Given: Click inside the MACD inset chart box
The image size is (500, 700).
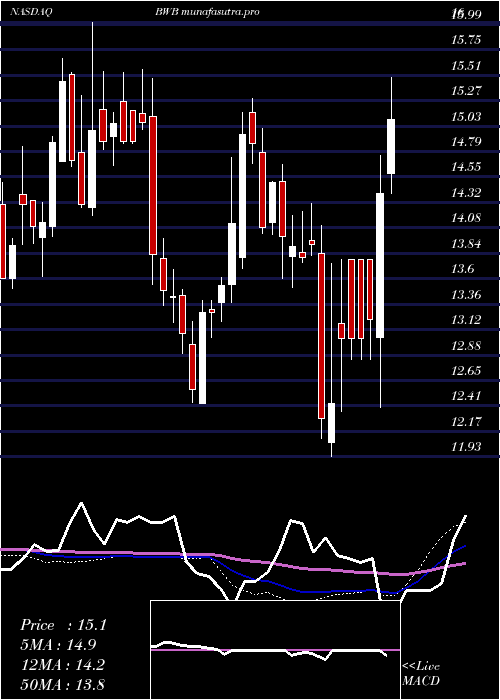Looking at the screenshot, I should (275, 650).
